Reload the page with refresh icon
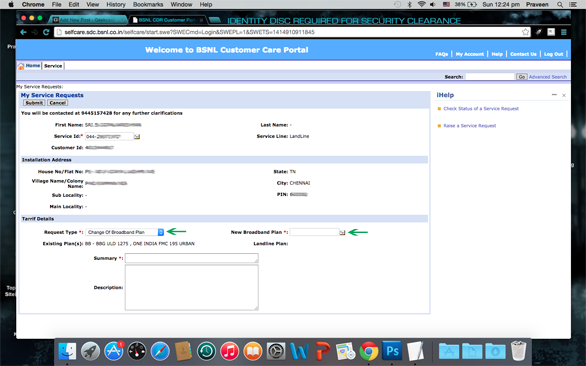 [46, 32]
